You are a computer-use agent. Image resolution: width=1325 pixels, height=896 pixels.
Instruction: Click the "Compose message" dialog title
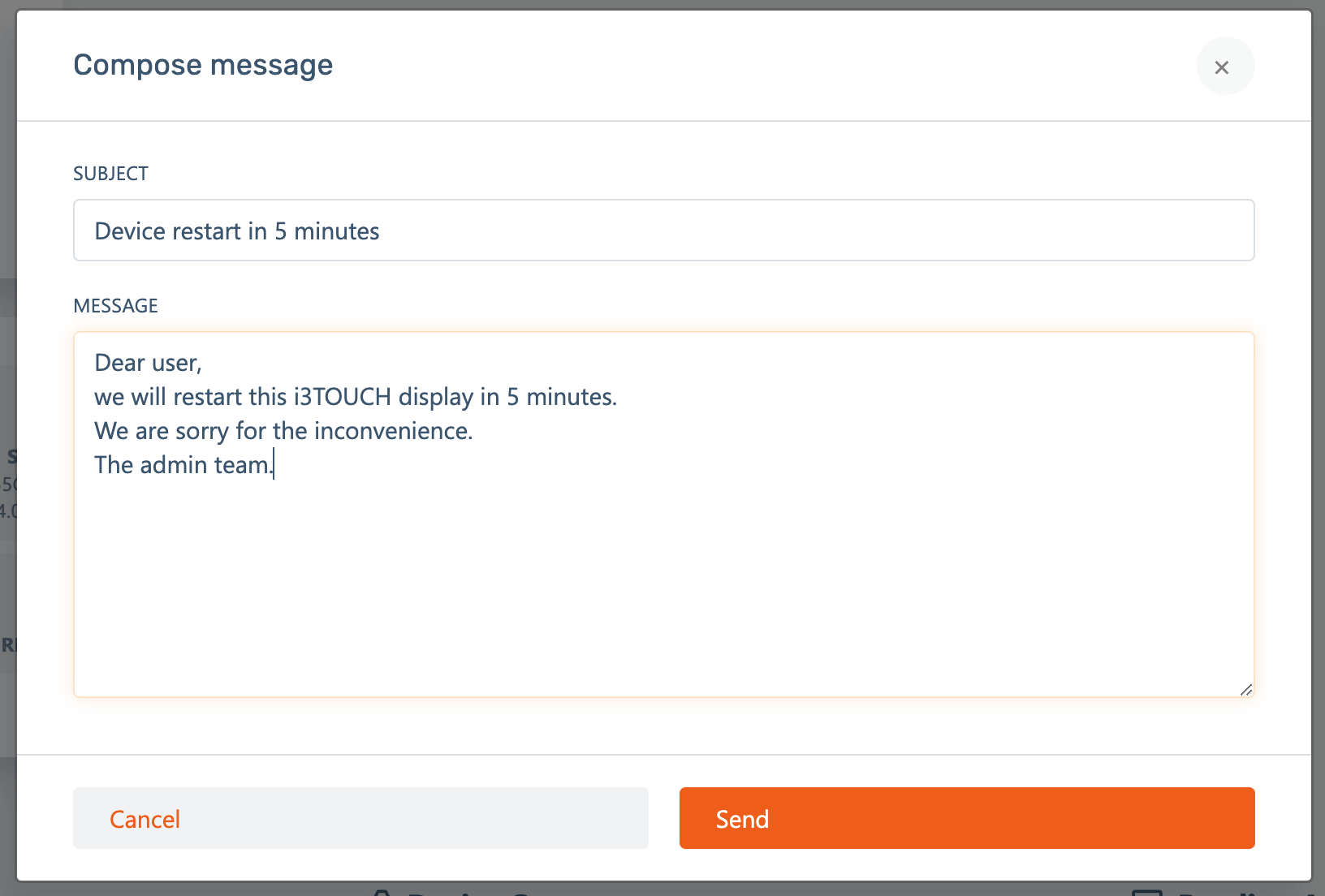(203, 65)
